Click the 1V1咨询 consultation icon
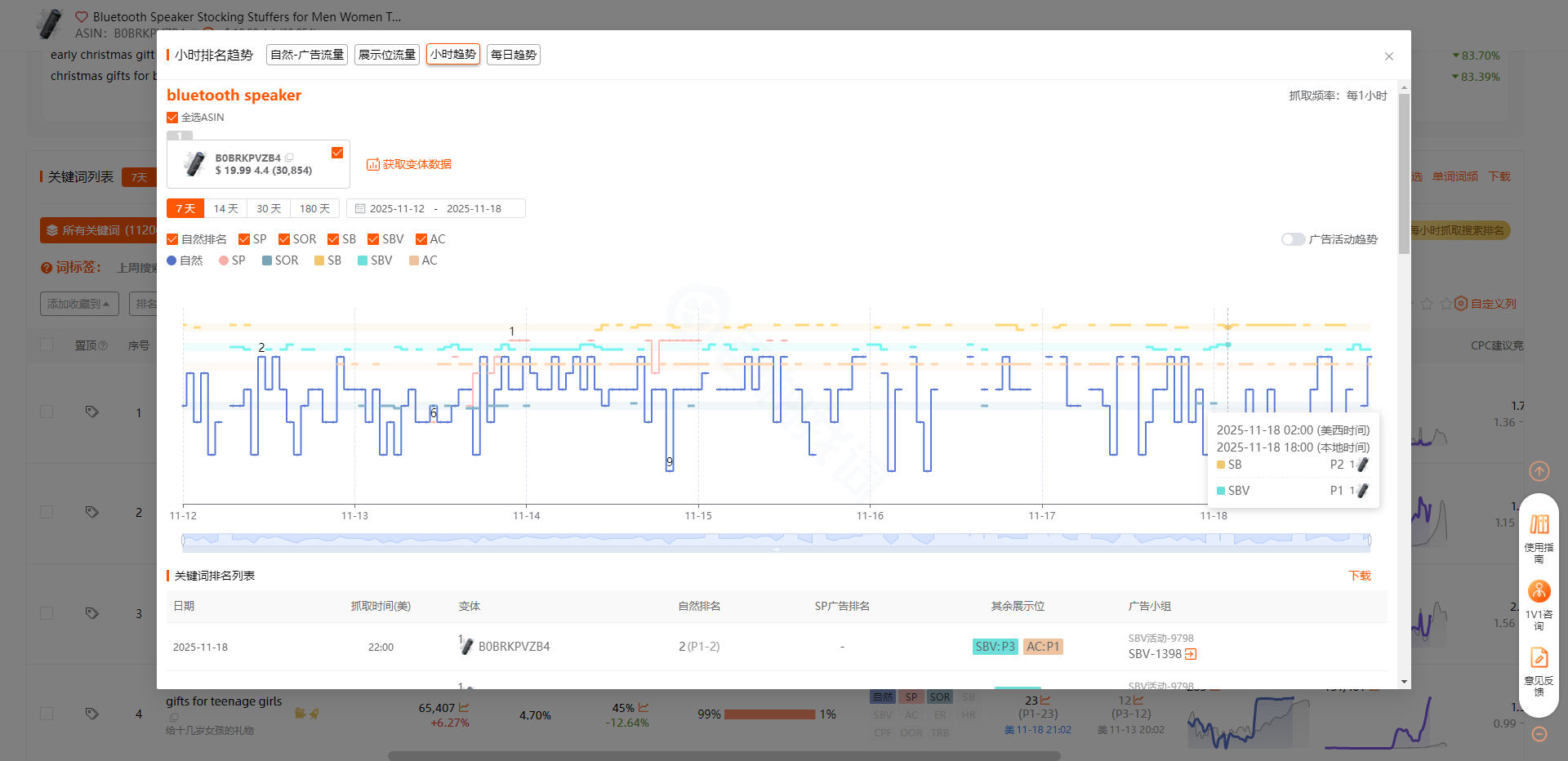 click(1539, 591)
